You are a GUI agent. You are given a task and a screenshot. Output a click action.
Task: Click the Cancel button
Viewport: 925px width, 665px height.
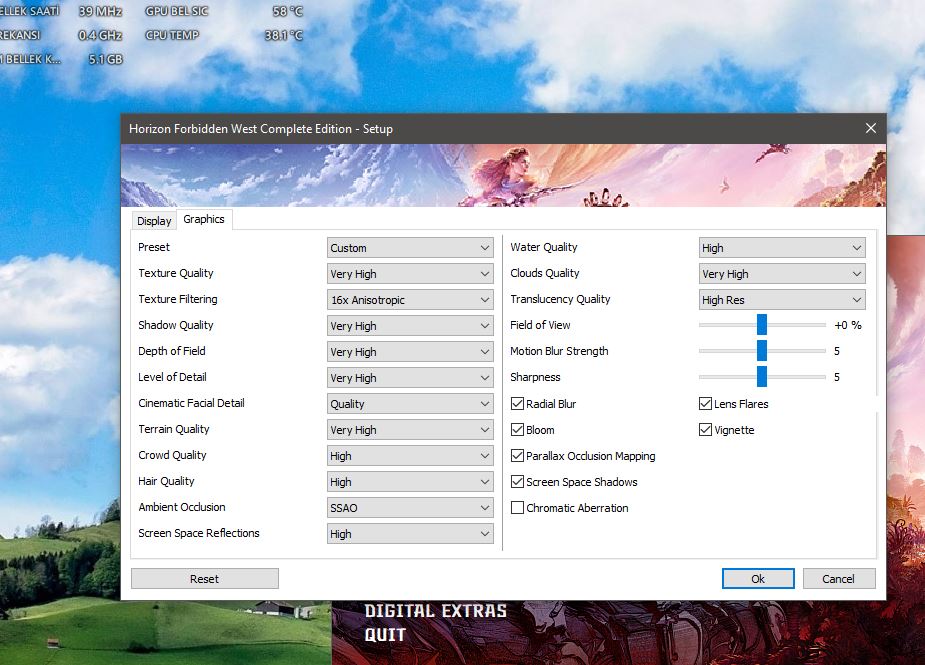coord(838,579)
